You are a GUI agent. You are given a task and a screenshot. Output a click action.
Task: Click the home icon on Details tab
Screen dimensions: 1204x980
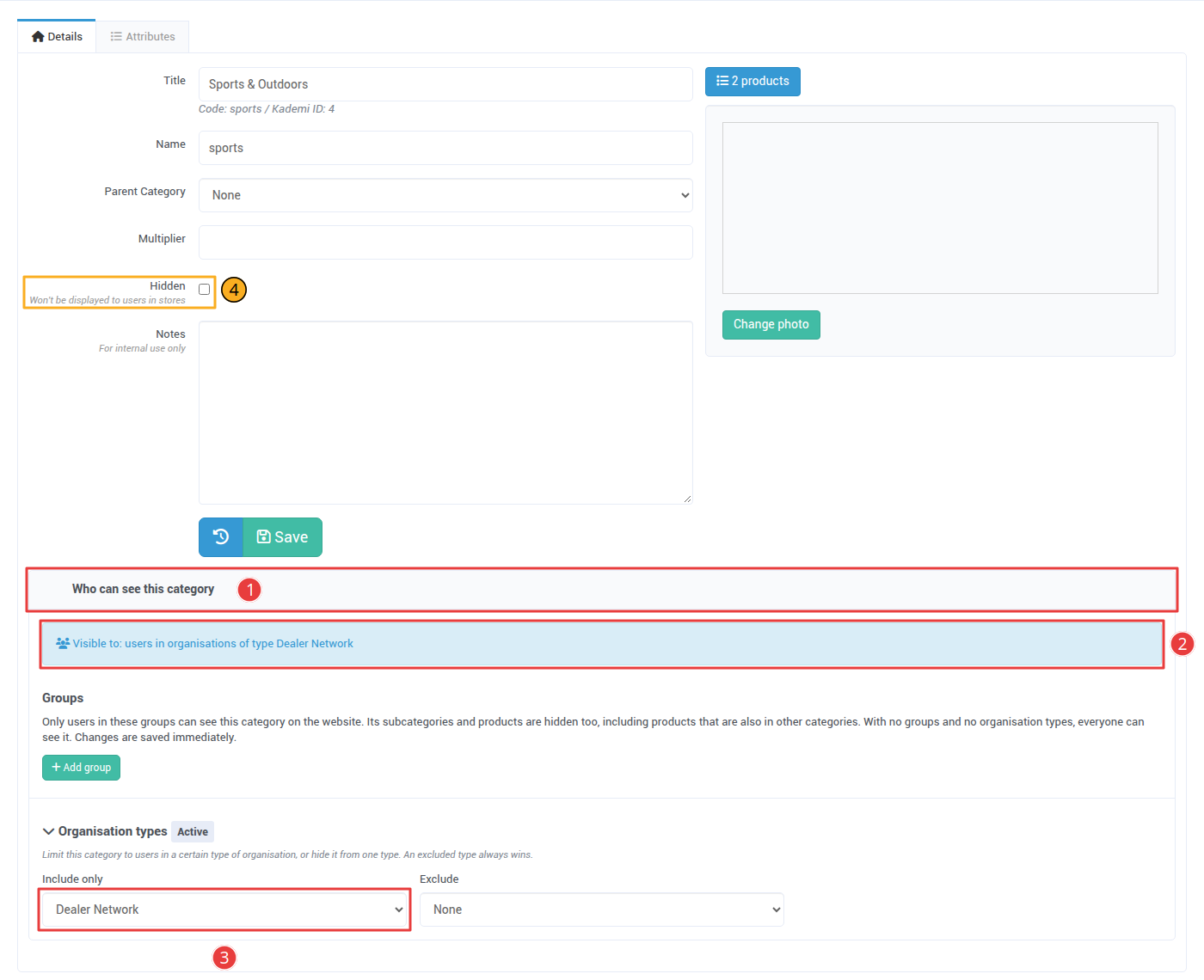coord(38,37)
